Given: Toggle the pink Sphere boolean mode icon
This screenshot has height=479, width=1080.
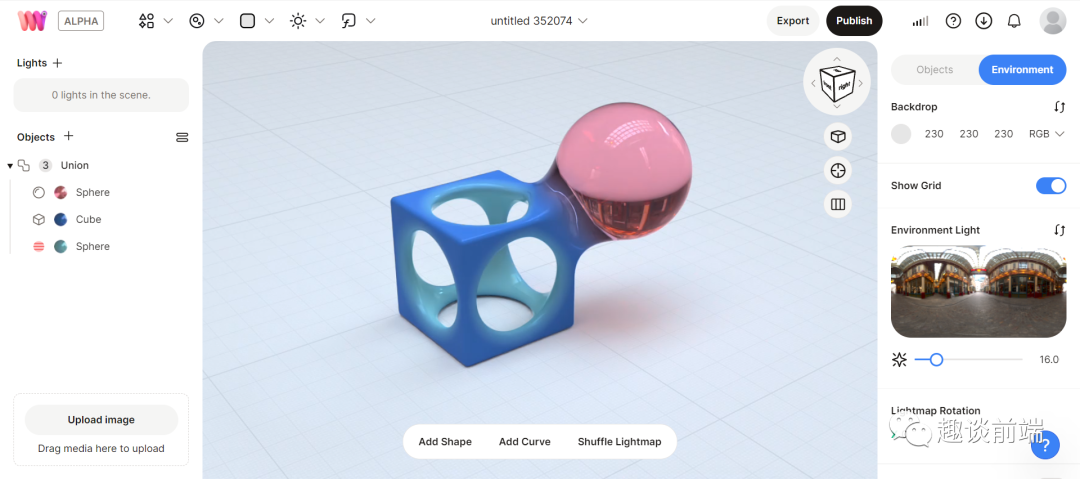Looking at the screenshot, I should [x=39, y=192].
